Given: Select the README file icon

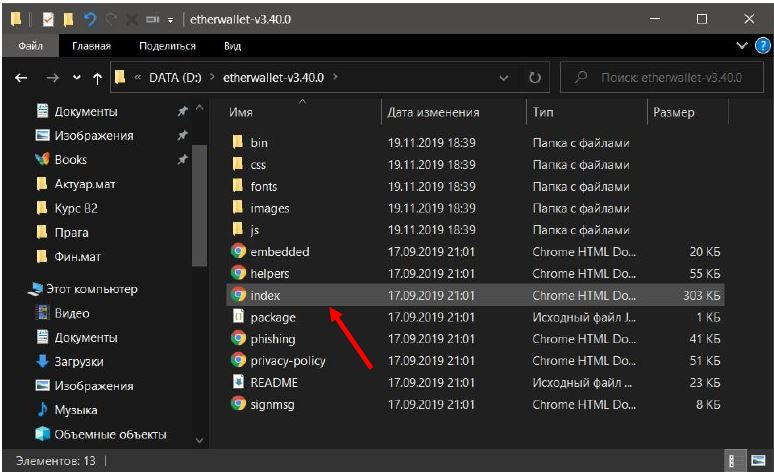Looking at the screenshot, I should point(238,382).
